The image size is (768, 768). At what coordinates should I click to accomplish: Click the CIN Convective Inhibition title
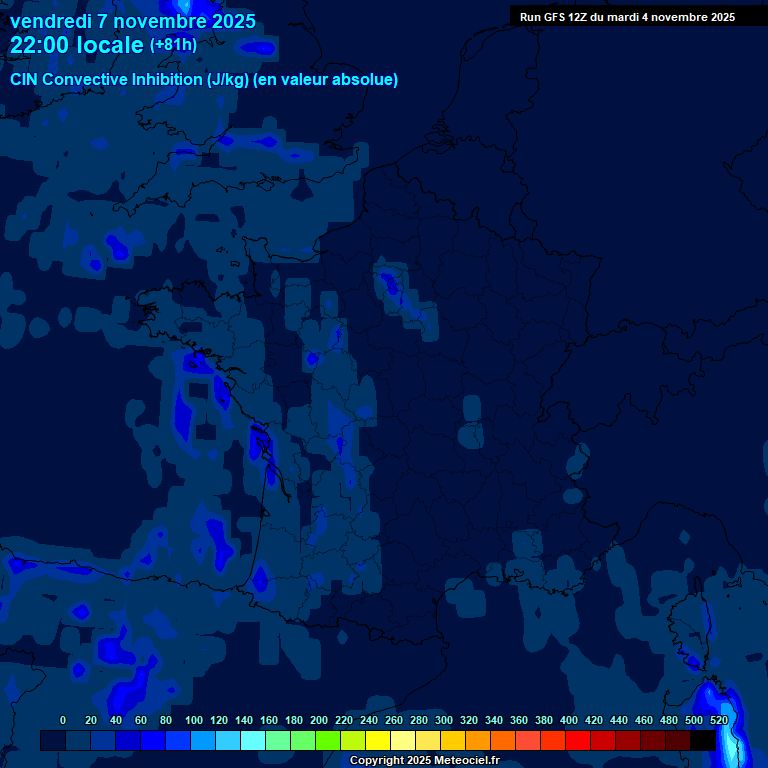pos(204,80)
